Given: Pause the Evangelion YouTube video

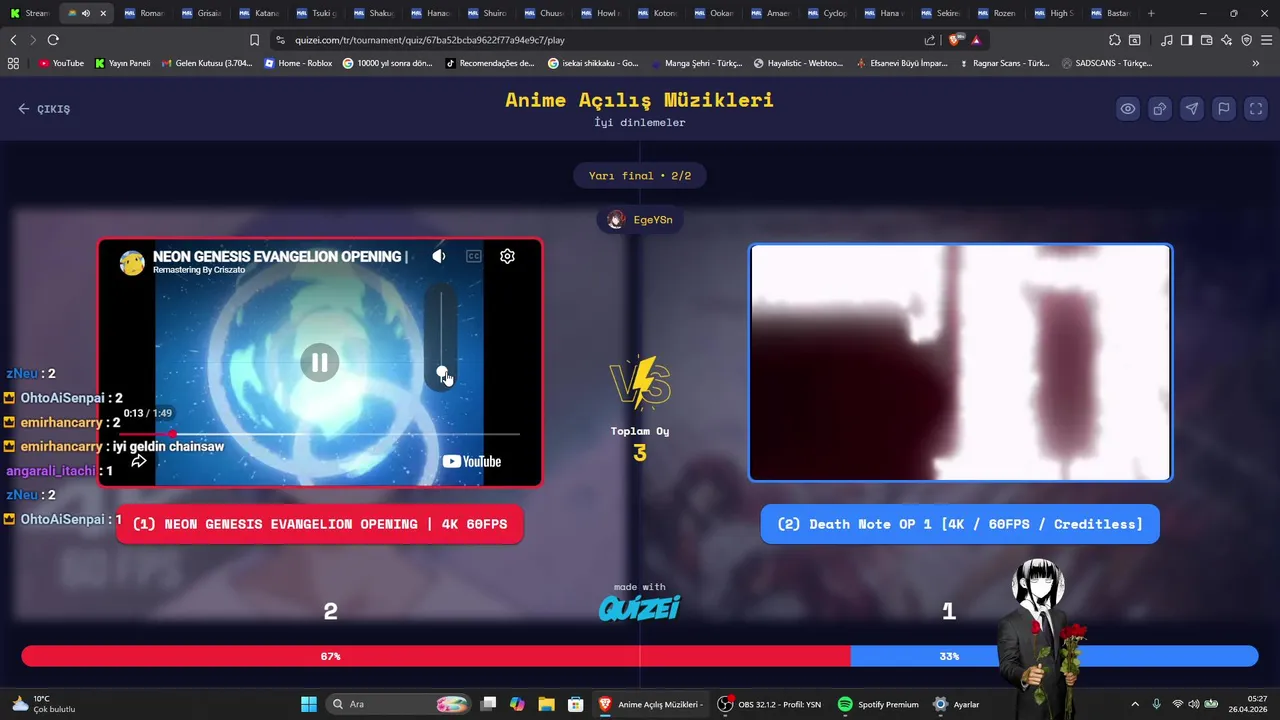Looking at the screenshot, I should [320, 362].
